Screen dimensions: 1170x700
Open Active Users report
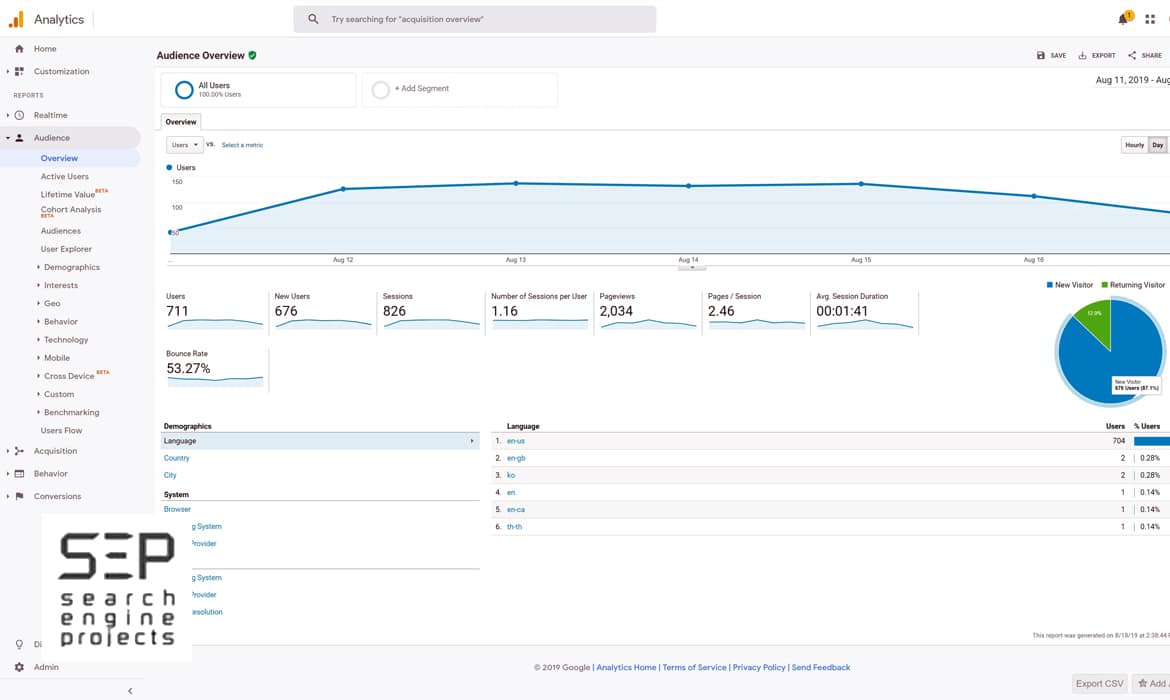(x=64, y=176)
